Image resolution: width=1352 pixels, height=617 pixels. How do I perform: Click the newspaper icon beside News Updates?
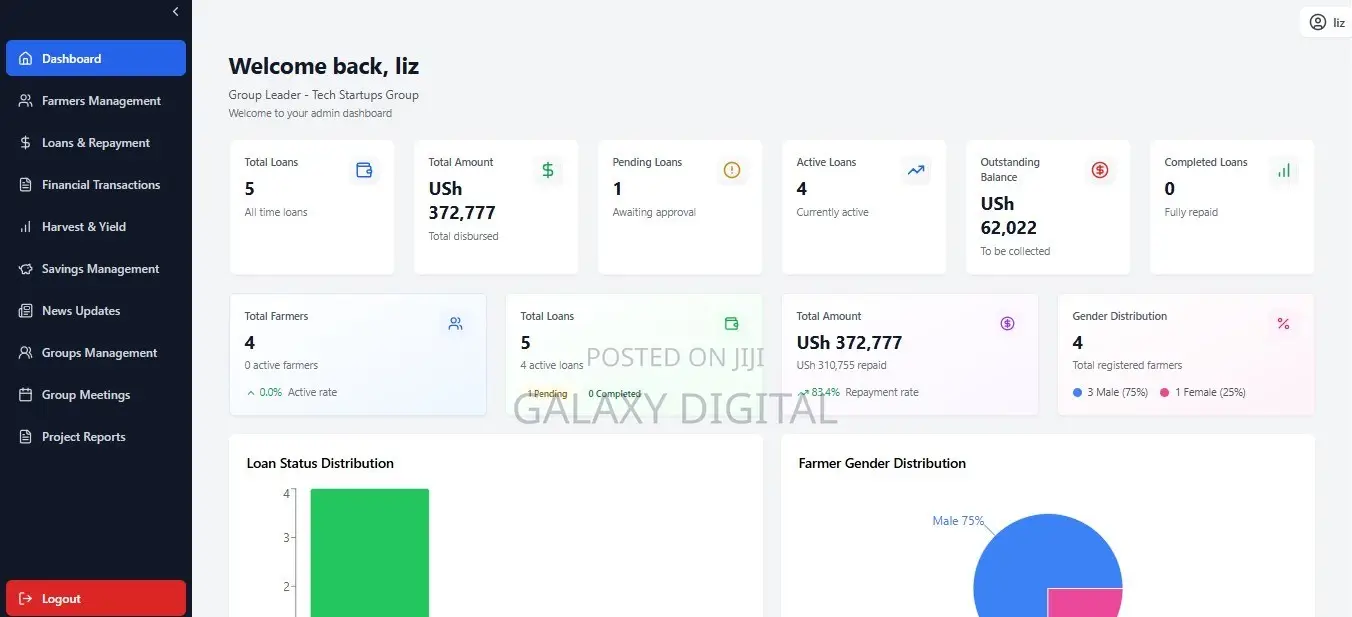pyautogui.click(x=25, y=311)
